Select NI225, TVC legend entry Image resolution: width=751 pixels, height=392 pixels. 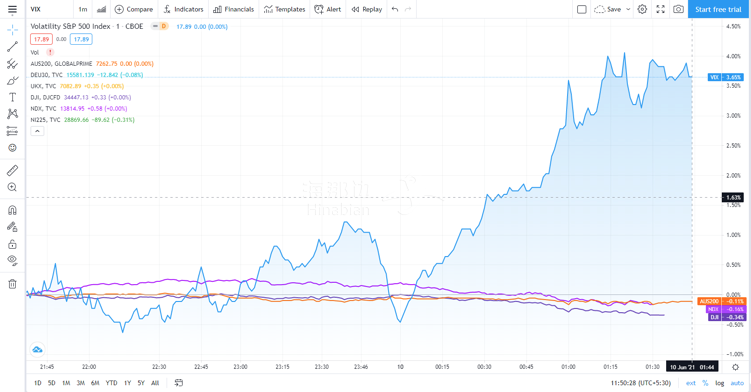[46, 120]
